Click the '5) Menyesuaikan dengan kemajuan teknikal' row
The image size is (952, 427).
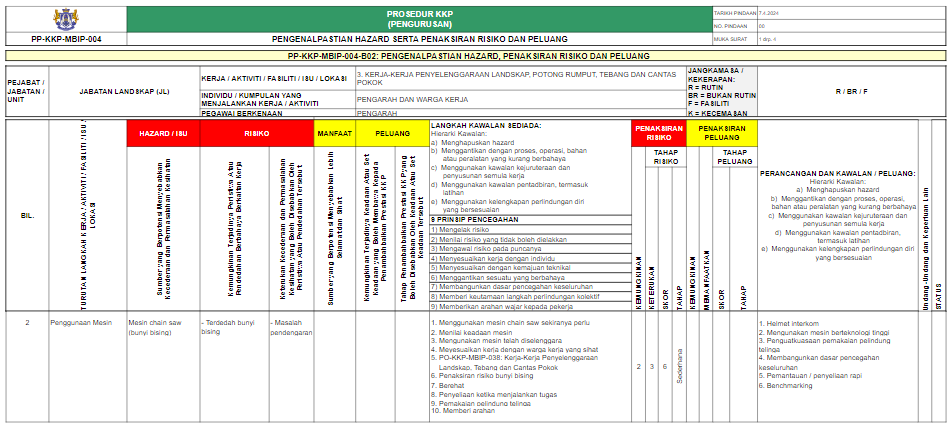tap(530, 268)
